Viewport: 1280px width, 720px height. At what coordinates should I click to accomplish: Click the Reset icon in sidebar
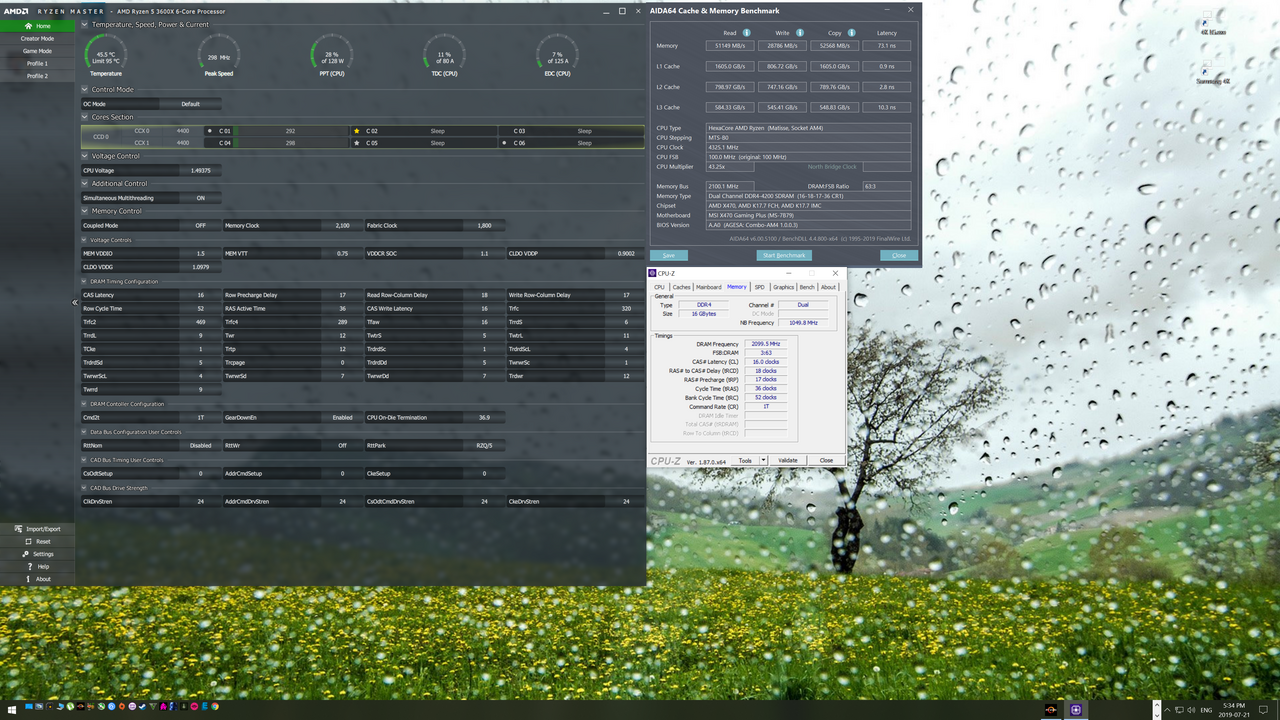28,541
